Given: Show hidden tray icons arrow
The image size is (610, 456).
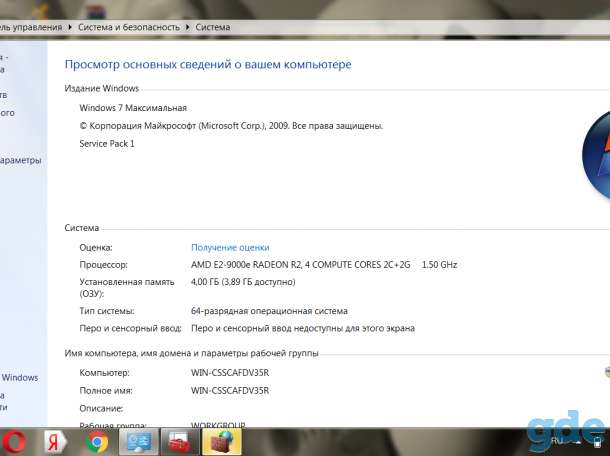Looking at the screenshot, I should click(578, 442).
